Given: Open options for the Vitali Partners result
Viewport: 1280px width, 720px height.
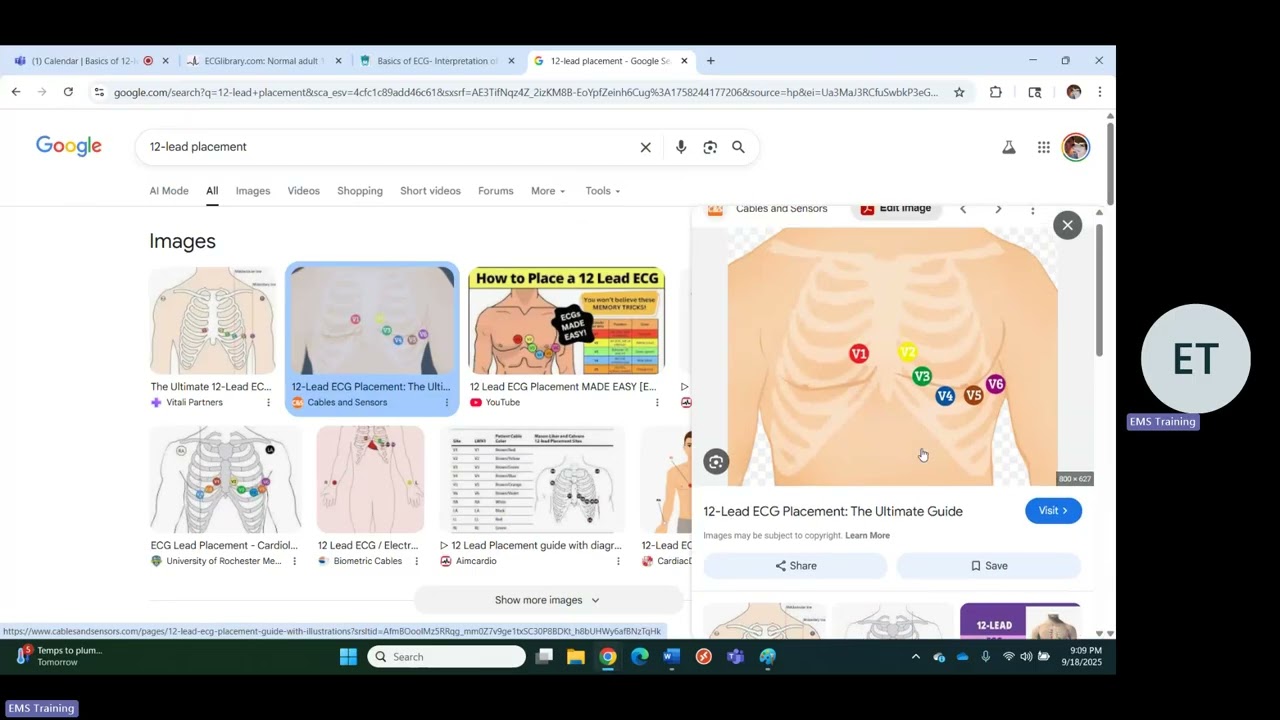Looking at the screenshot, I should 268,403.
